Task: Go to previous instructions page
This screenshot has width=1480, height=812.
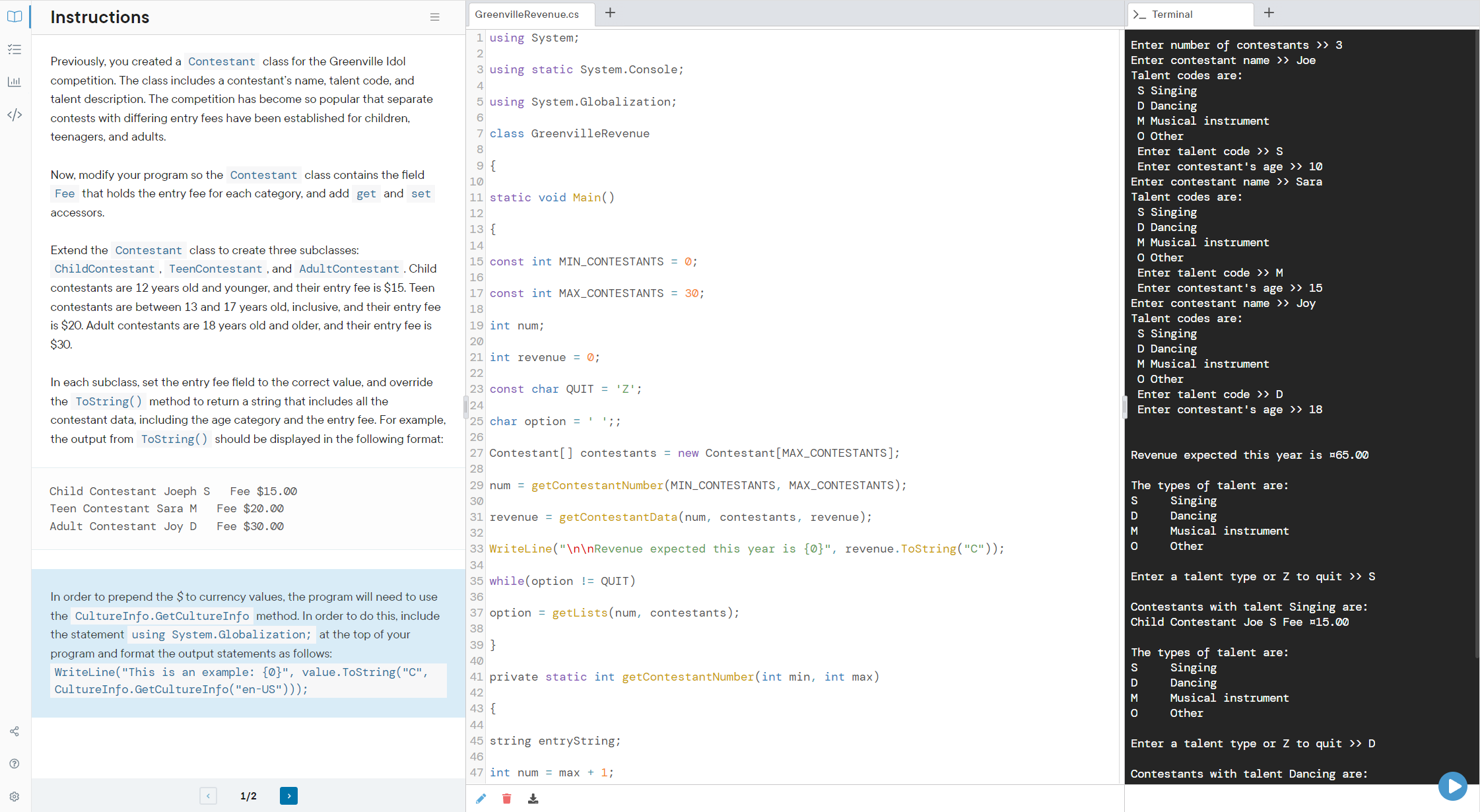Action: (x=208, y=796)
